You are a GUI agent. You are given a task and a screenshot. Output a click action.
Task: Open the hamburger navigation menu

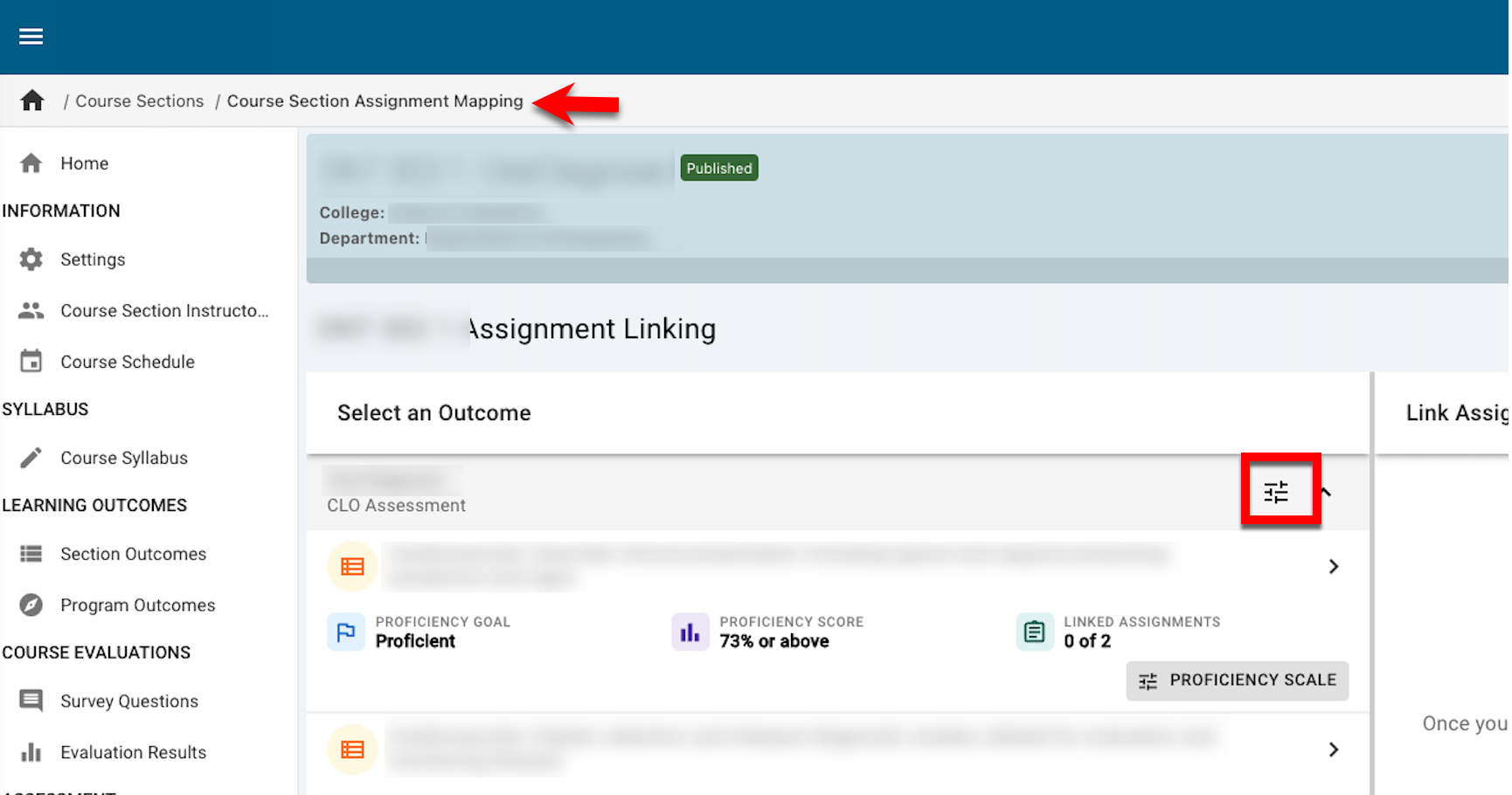pos(31,37)
